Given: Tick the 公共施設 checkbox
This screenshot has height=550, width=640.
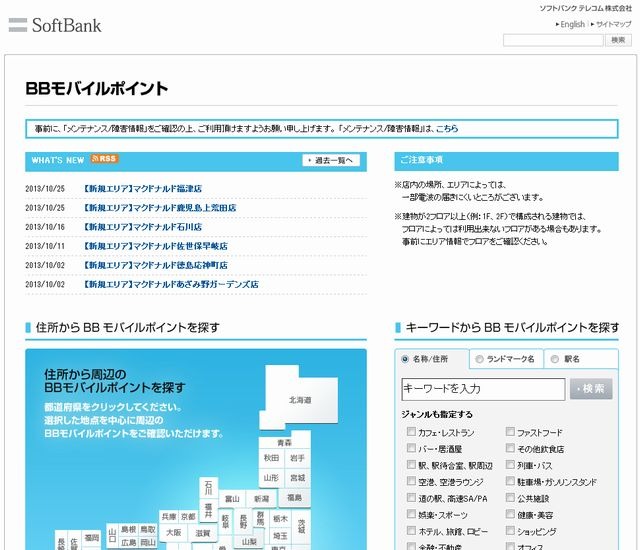Looking at the screenshot, I should click(x=510, y=498).
